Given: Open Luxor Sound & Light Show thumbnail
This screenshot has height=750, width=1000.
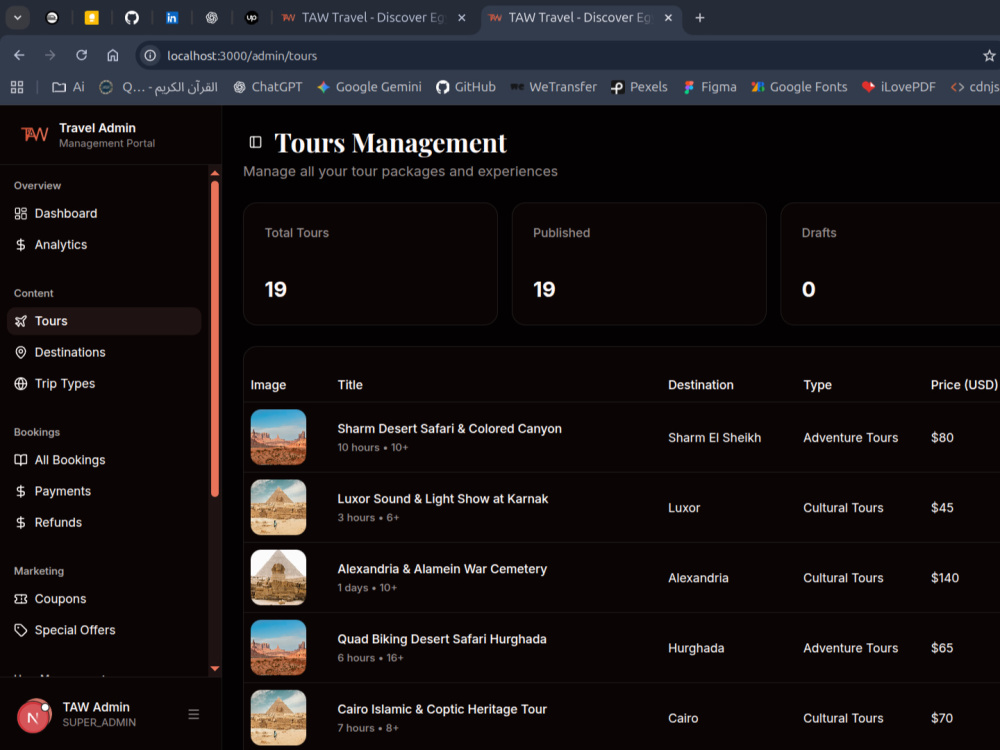Looking at the screenshot, I should [x=278, y=507].
